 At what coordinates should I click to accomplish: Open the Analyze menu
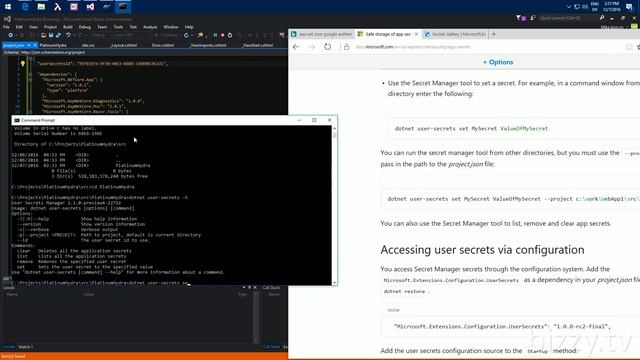(150, 27)
